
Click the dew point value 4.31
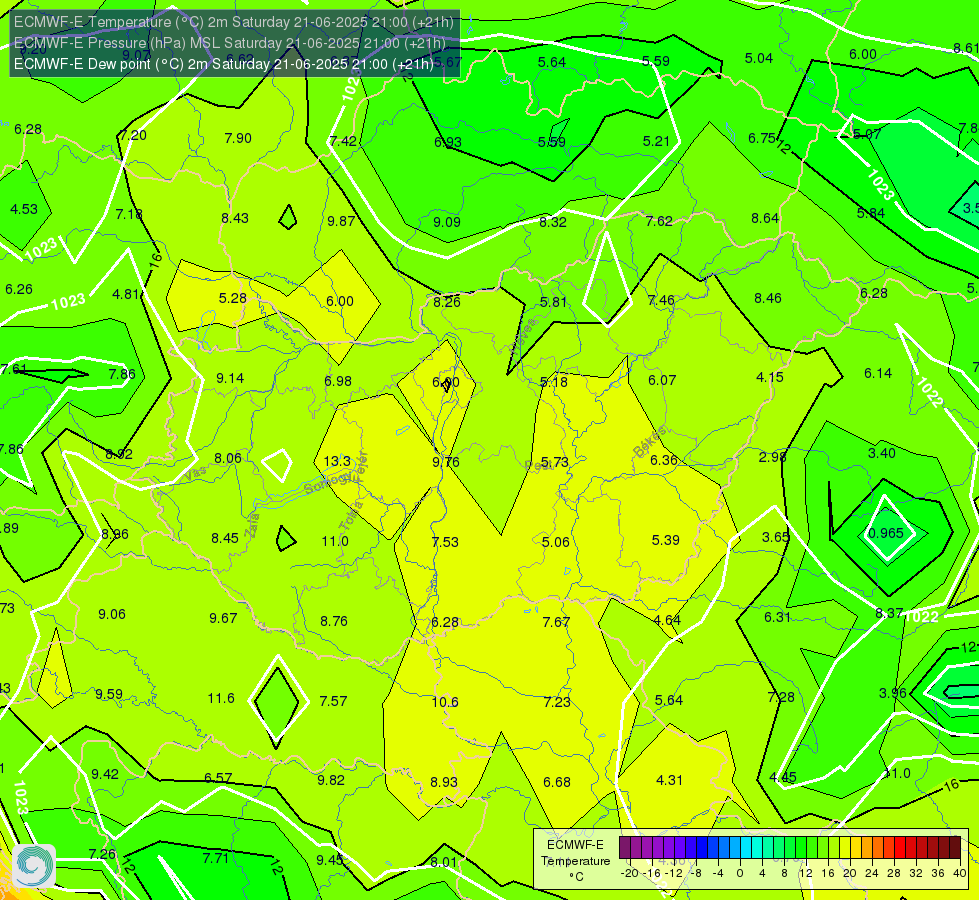[x=669, y=780]
